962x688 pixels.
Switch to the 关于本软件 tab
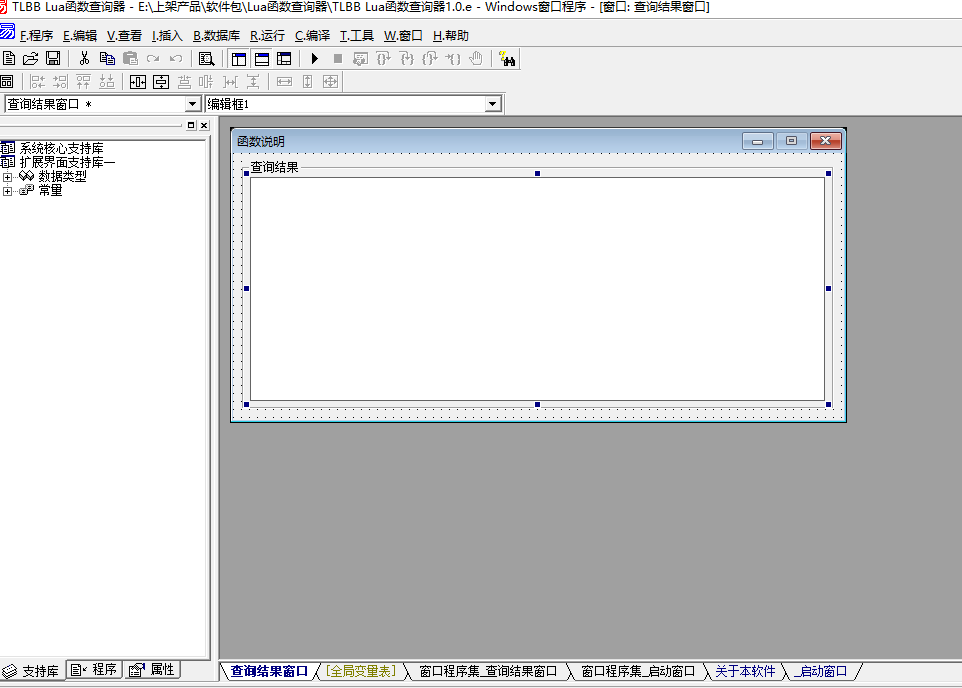pos(745,671)
